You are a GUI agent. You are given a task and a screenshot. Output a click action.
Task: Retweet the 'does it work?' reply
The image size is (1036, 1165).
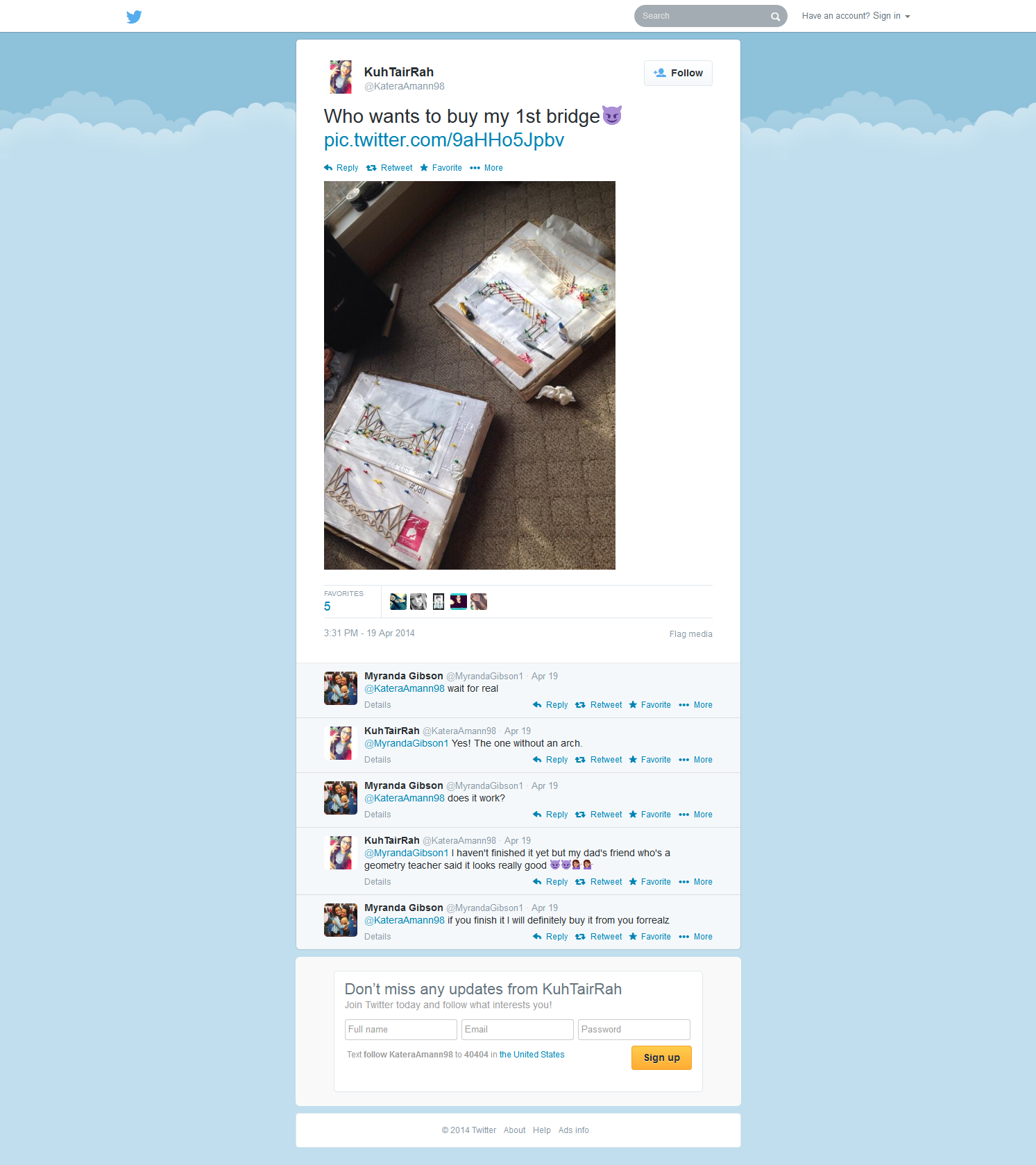(598, 815)
